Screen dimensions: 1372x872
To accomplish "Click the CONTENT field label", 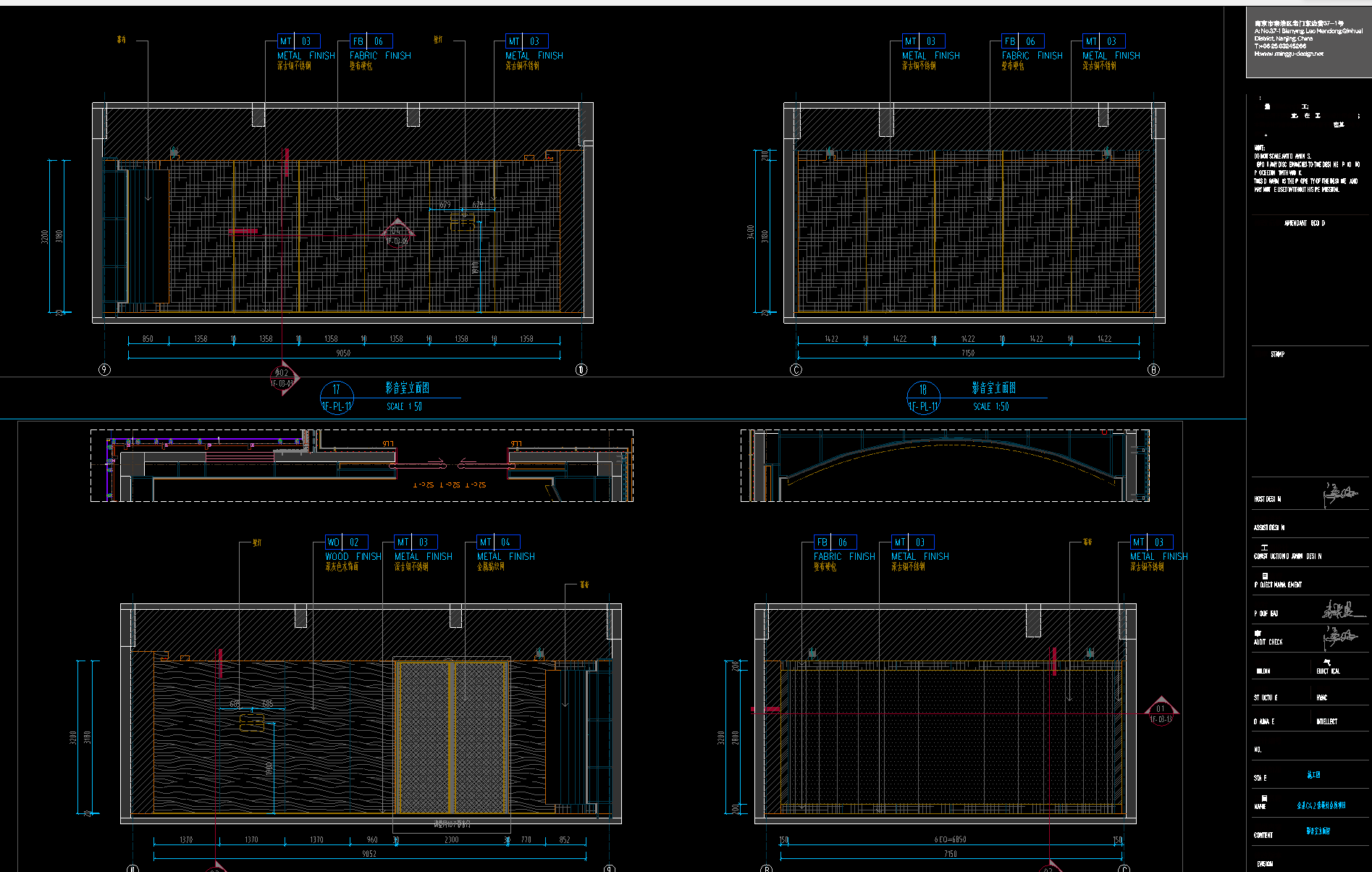I will click(x=1263, y=835).
